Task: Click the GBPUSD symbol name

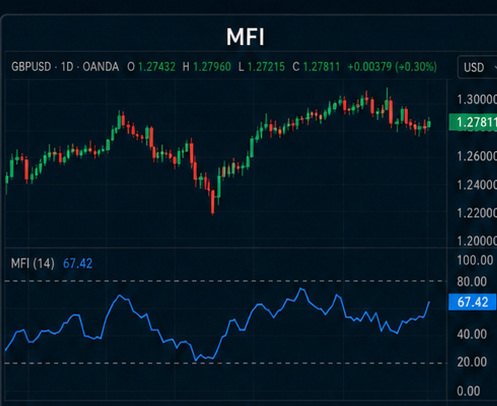Action: (x=31, y=67)
